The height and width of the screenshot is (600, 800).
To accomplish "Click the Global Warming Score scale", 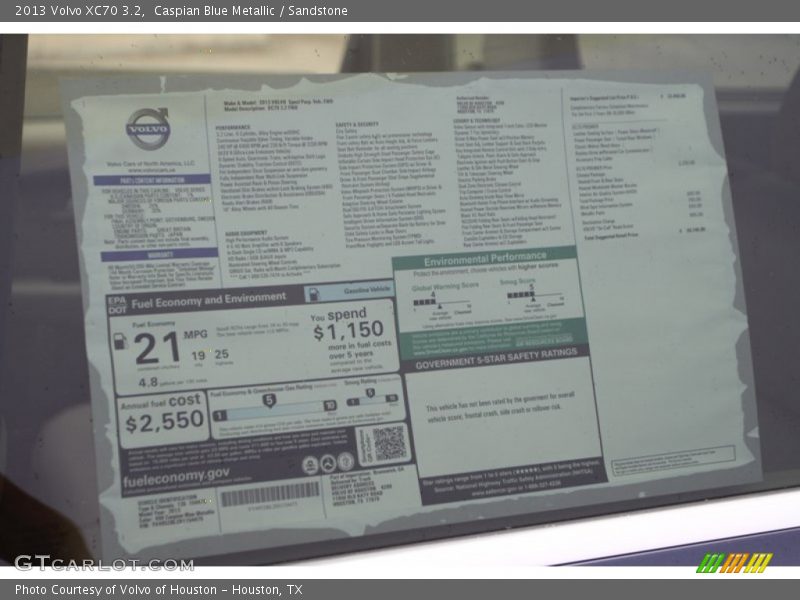I will click(438, 301).
